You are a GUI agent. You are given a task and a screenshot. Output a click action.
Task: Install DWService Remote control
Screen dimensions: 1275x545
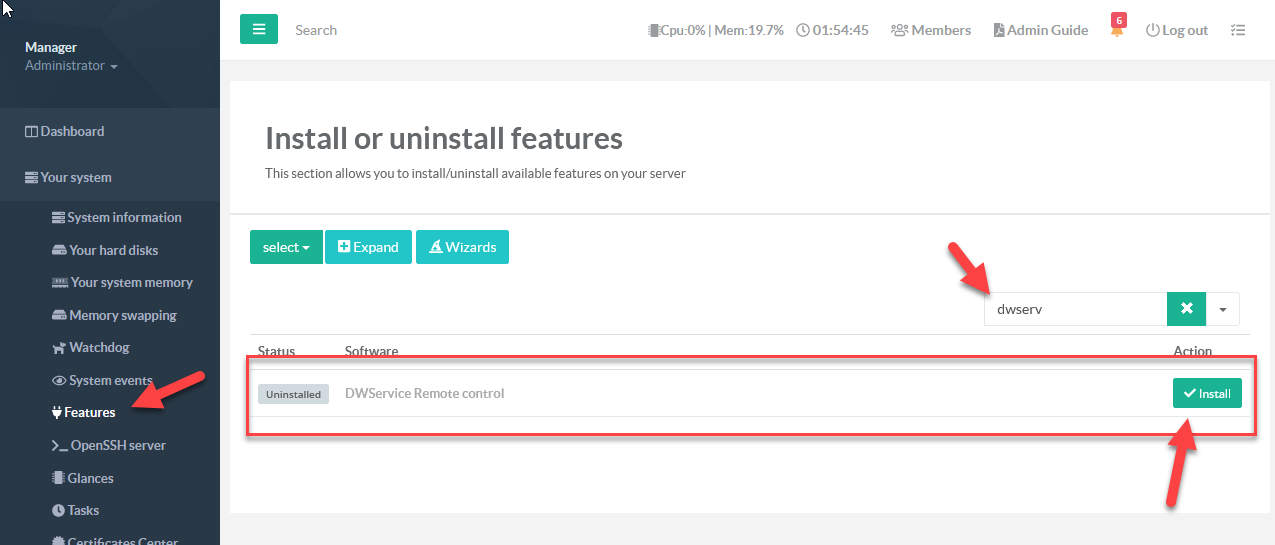click(1207, 394)
